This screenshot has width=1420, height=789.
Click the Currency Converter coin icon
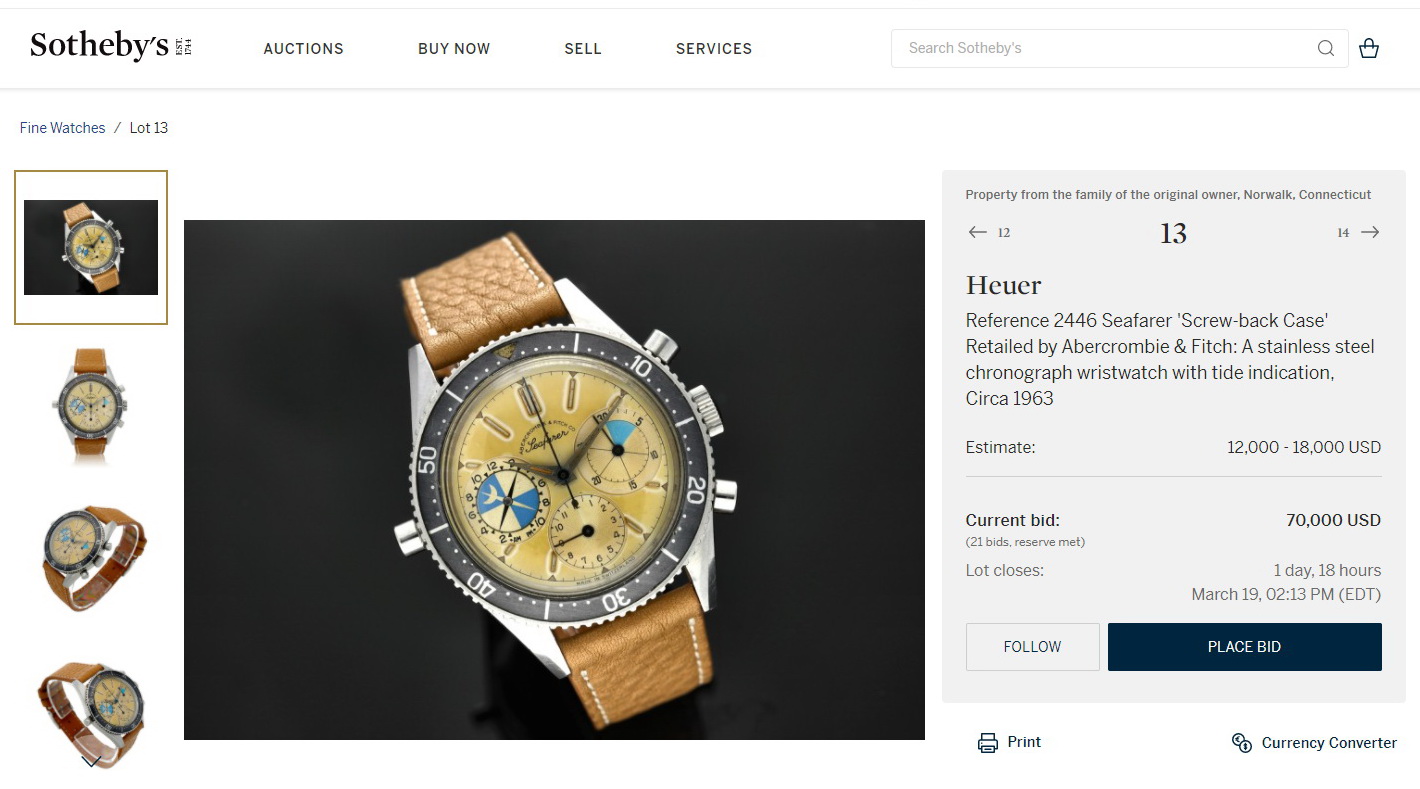(1242, 742)
